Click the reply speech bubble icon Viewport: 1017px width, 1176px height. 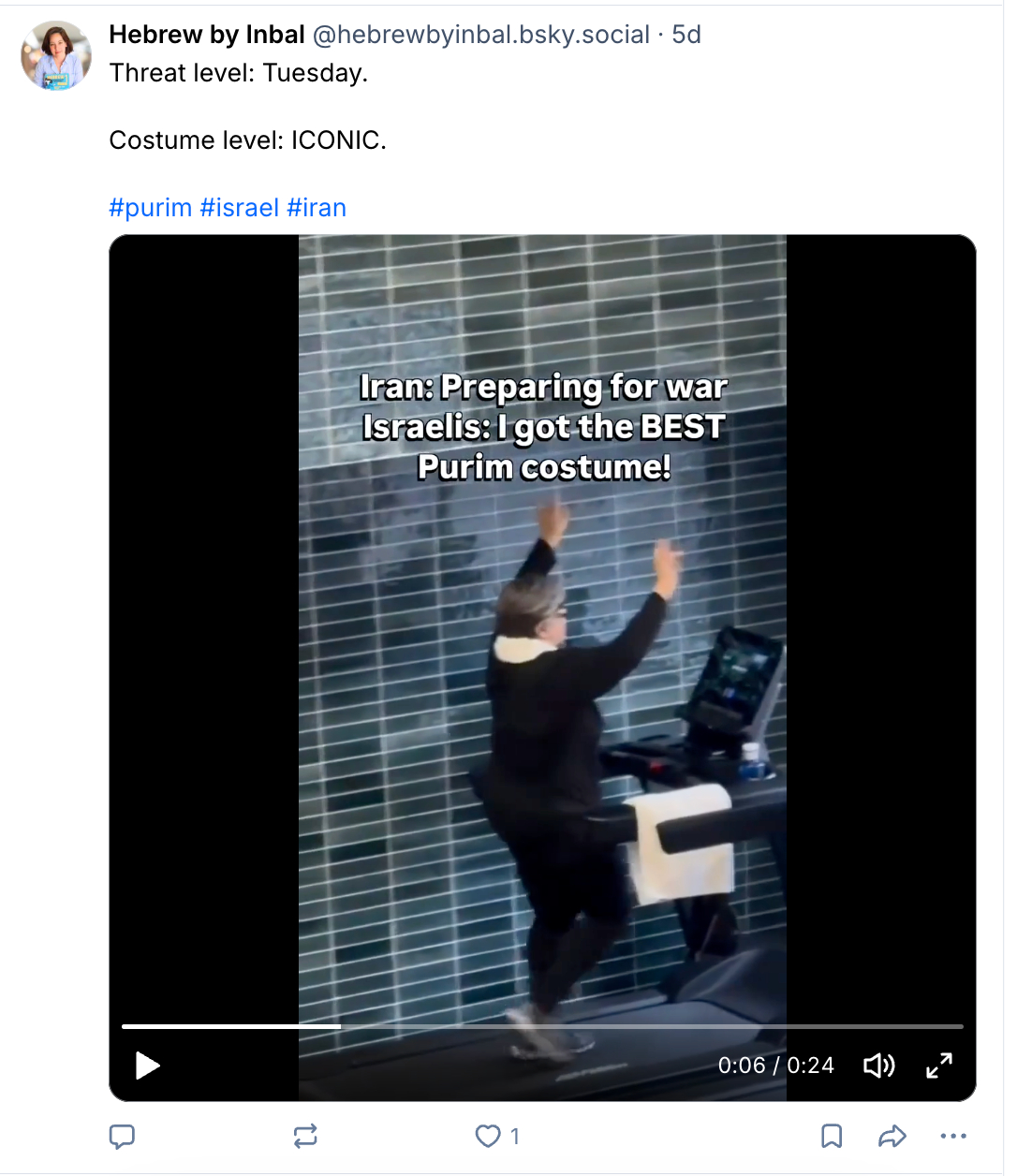coord(122,1137)
